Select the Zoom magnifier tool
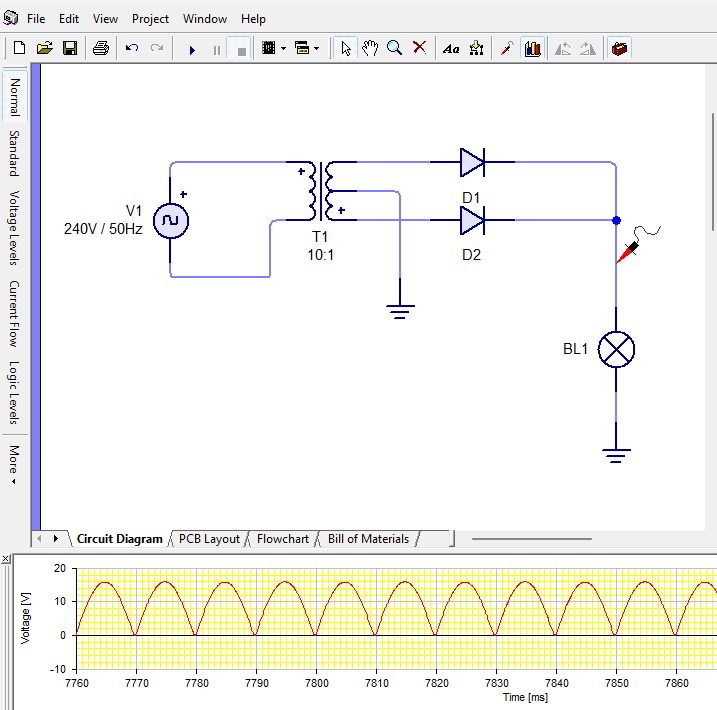Image resolution: width=717 pixels, height=710 pixels. coord(395,48)
